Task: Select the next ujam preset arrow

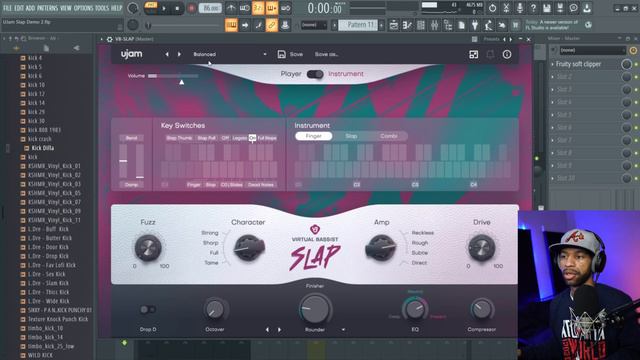Action: (179, 54)
